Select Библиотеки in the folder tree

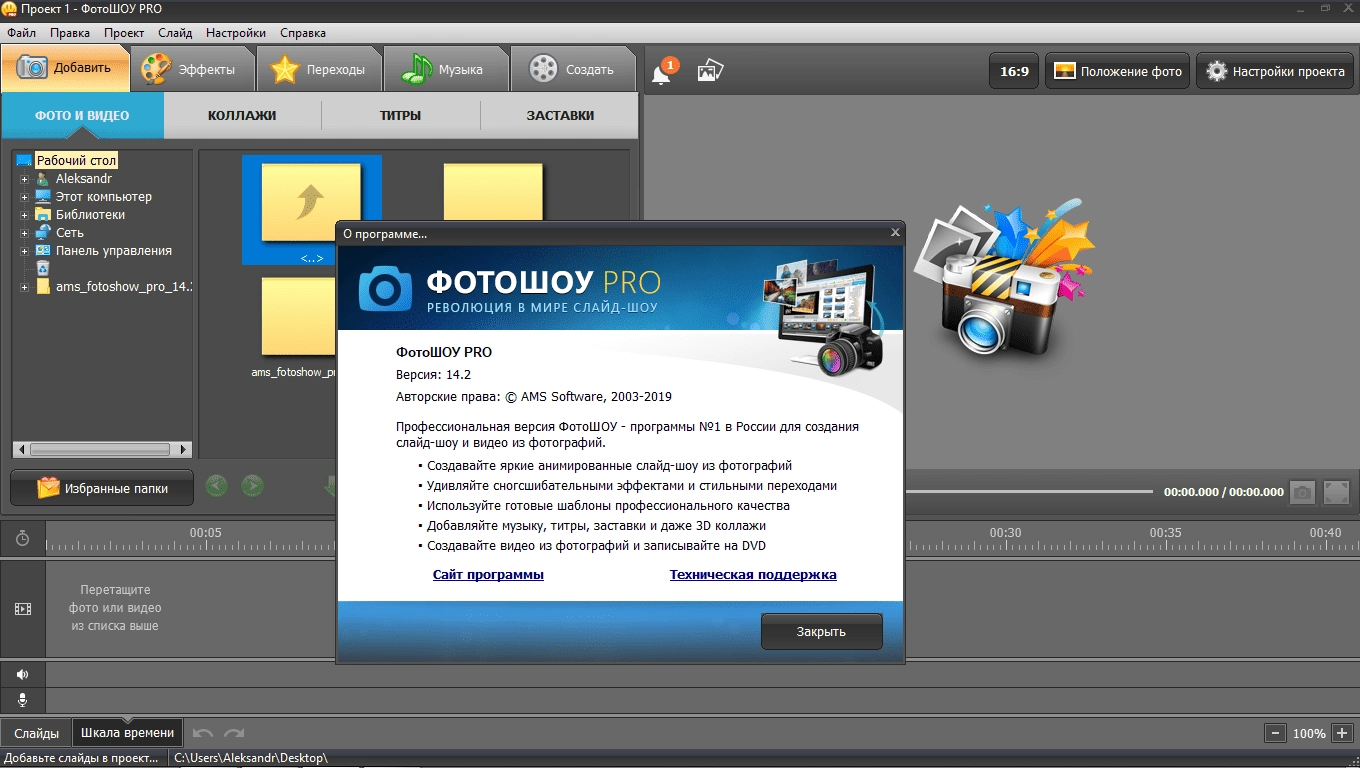(x=90, y=215)
